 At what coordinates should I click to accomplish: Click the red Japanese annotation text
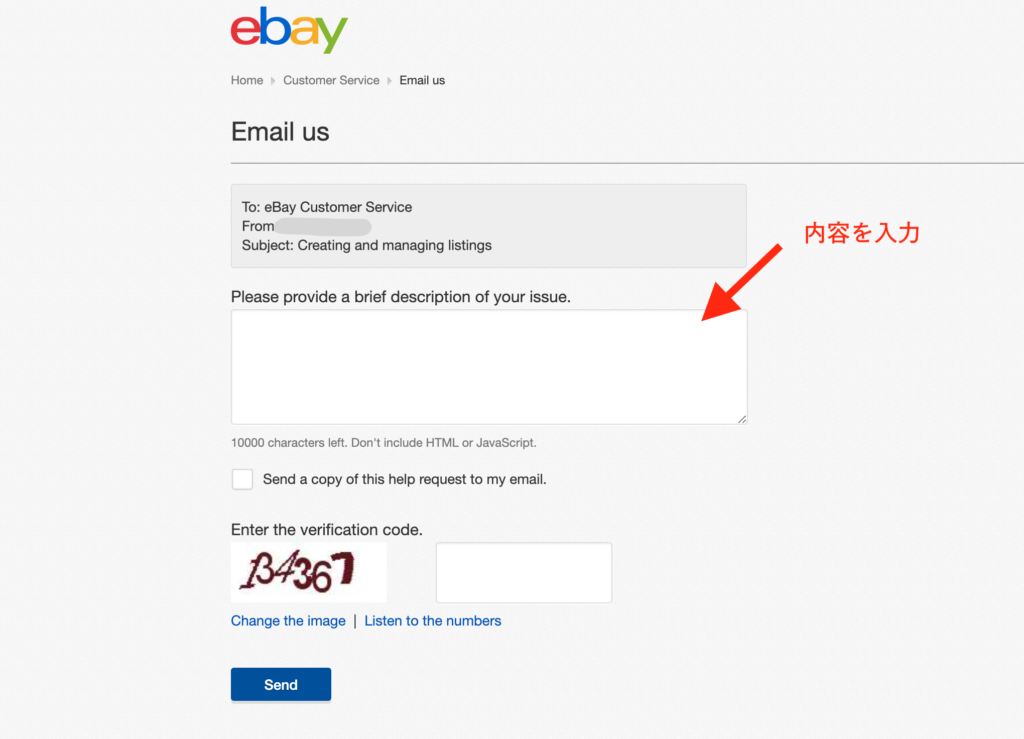point(861,233)
